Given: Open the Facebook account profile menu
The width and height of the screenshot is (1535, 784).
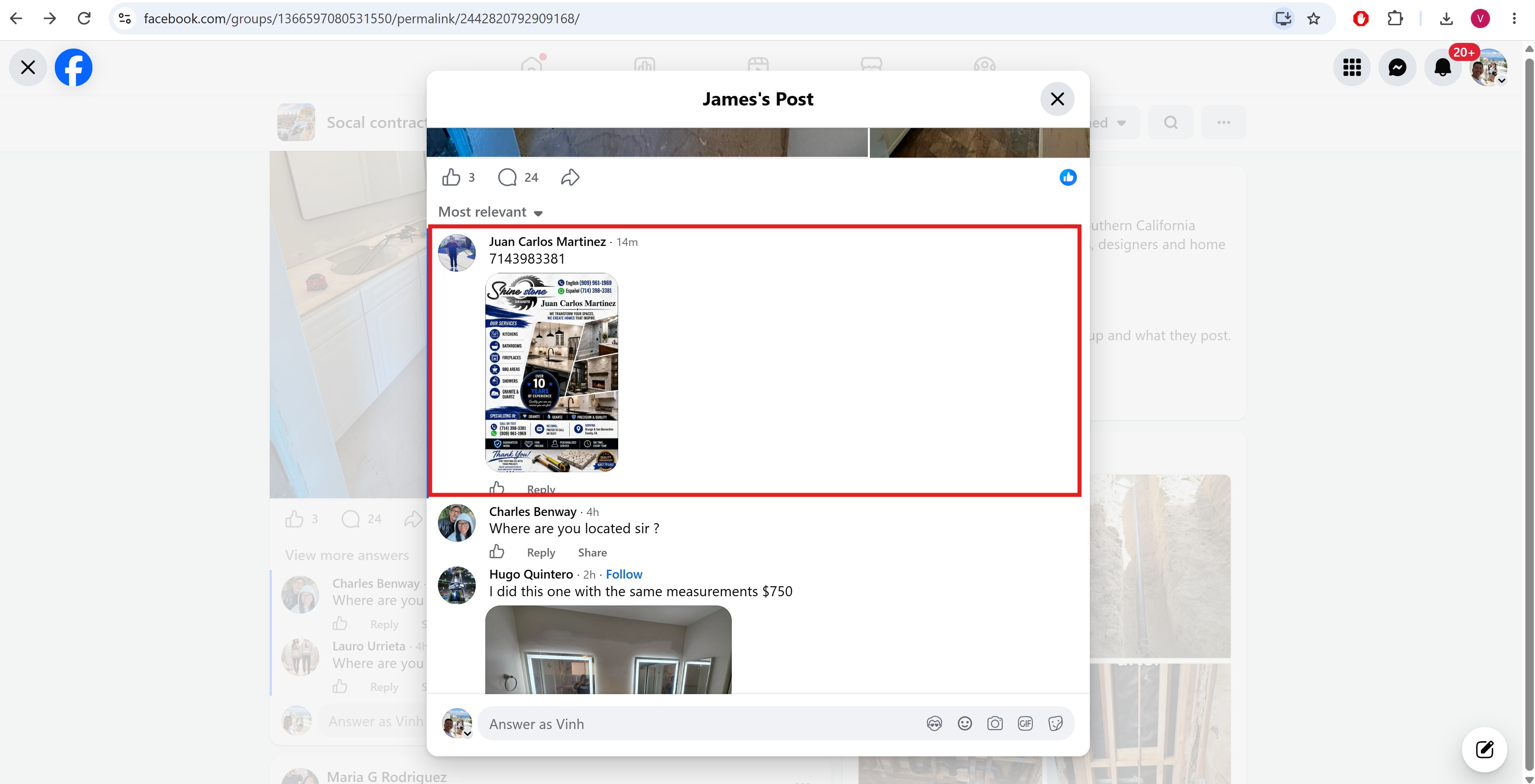Looking at the screenshot, I should [1488, 67].
